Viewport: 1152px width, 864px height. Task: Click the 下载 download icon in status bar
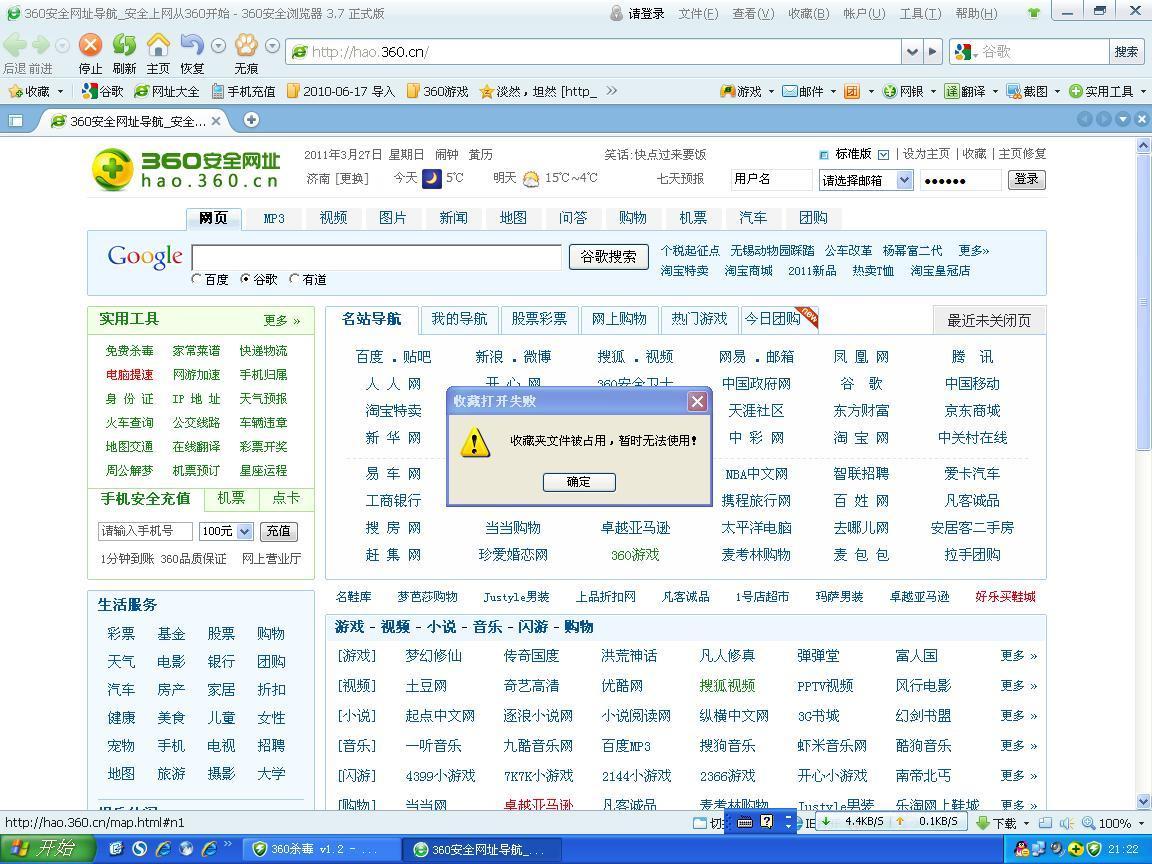[x=983, y=823]
